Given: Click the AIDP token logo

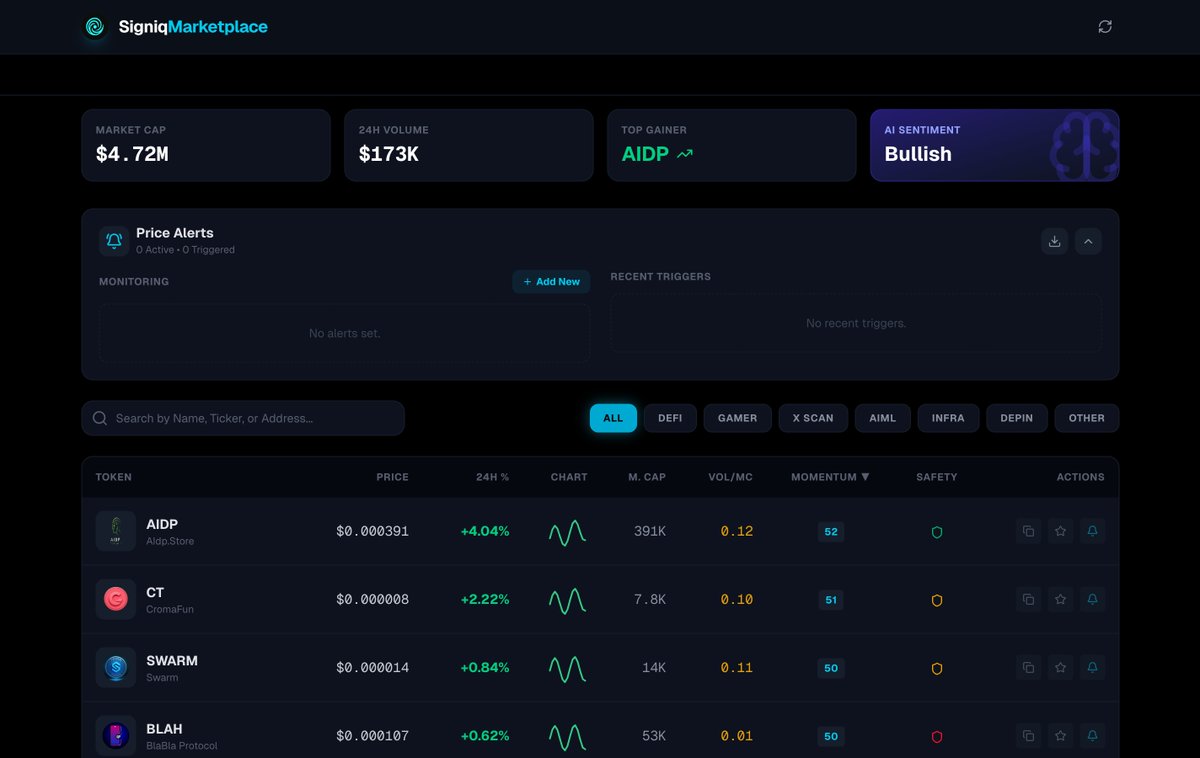Looking at the screenshot, I should click(x=116, y=531).
